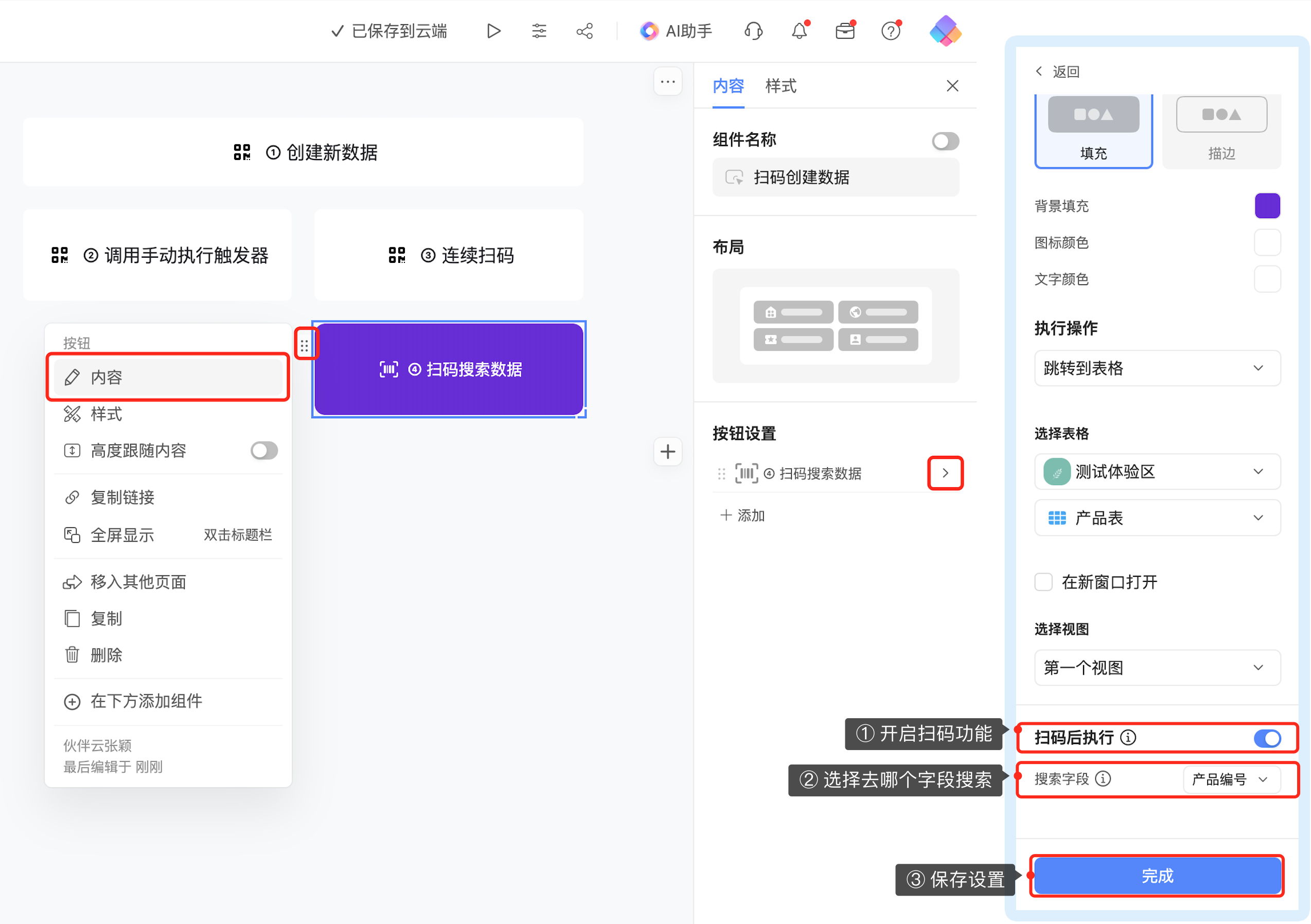Choose 复制链接 from the menu

(168, 497)
